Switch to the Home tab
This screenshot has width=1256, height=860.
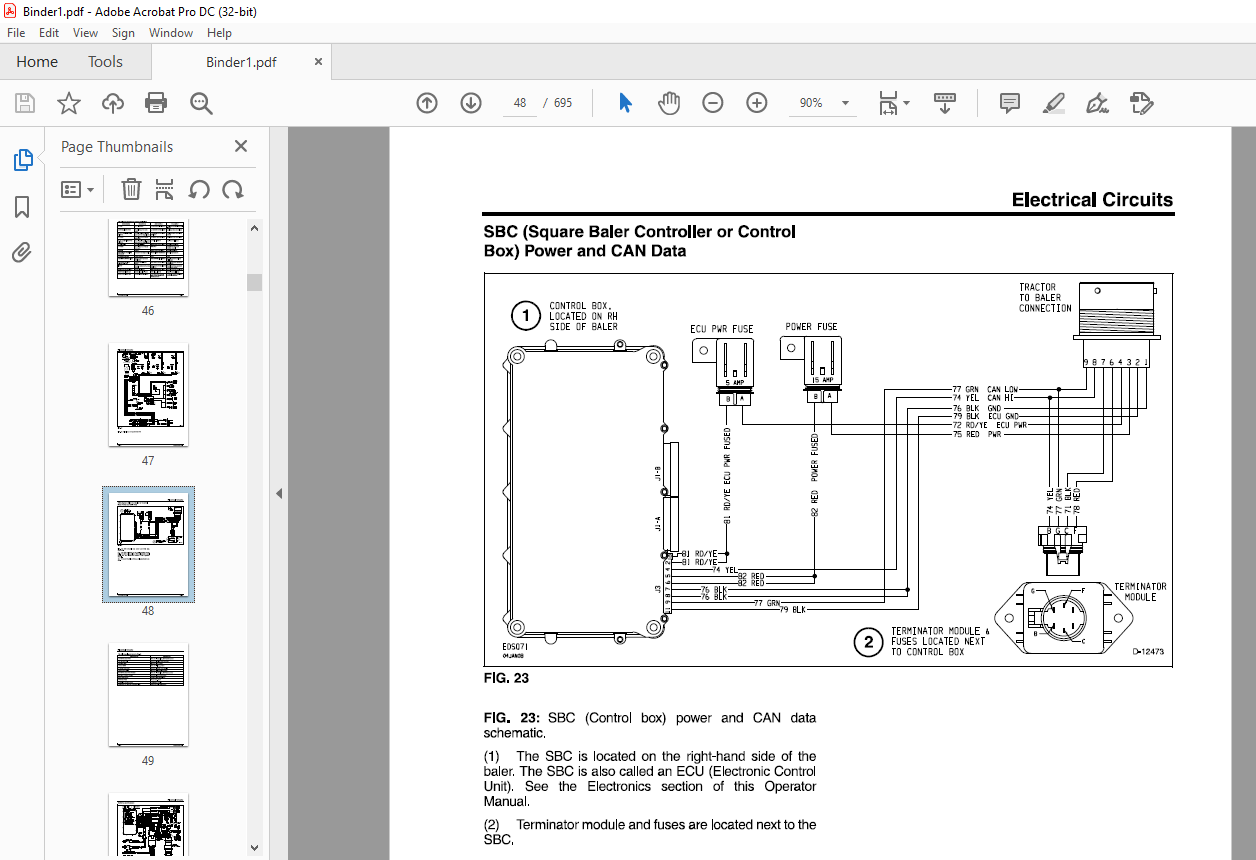point(37,62)
